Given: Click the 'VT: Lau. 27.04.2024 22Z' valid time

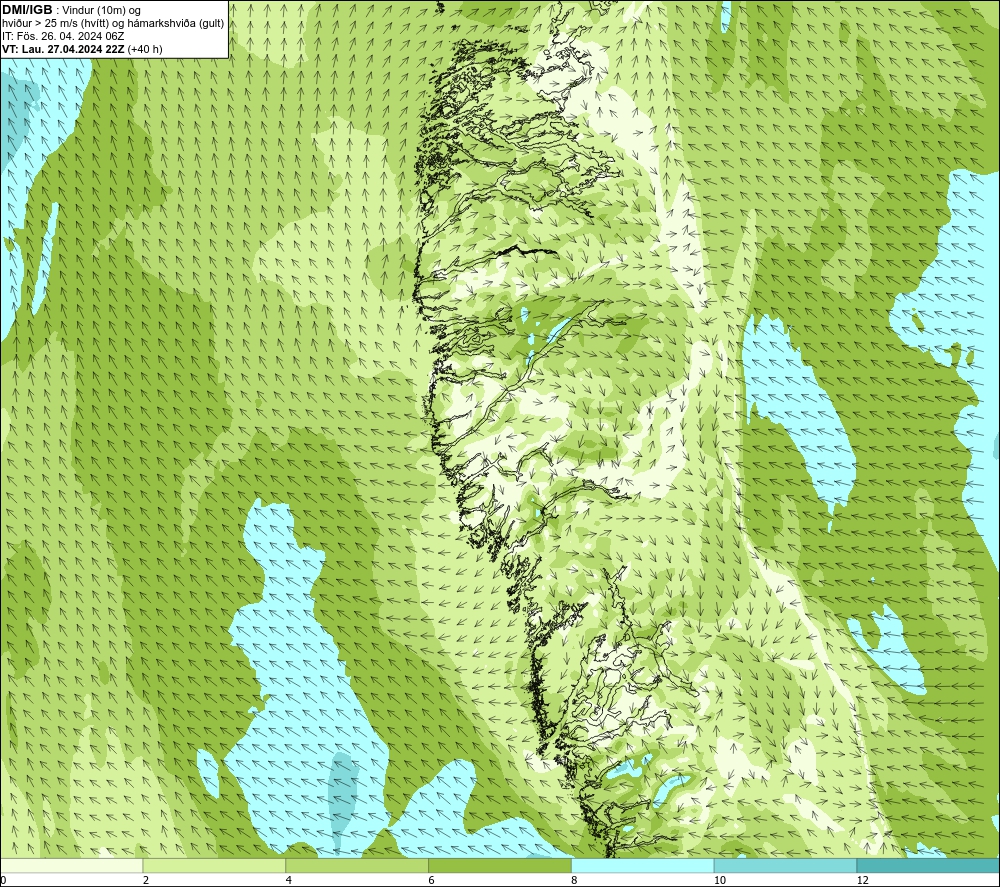Looking at the screenshot, I should click(64, 49).
